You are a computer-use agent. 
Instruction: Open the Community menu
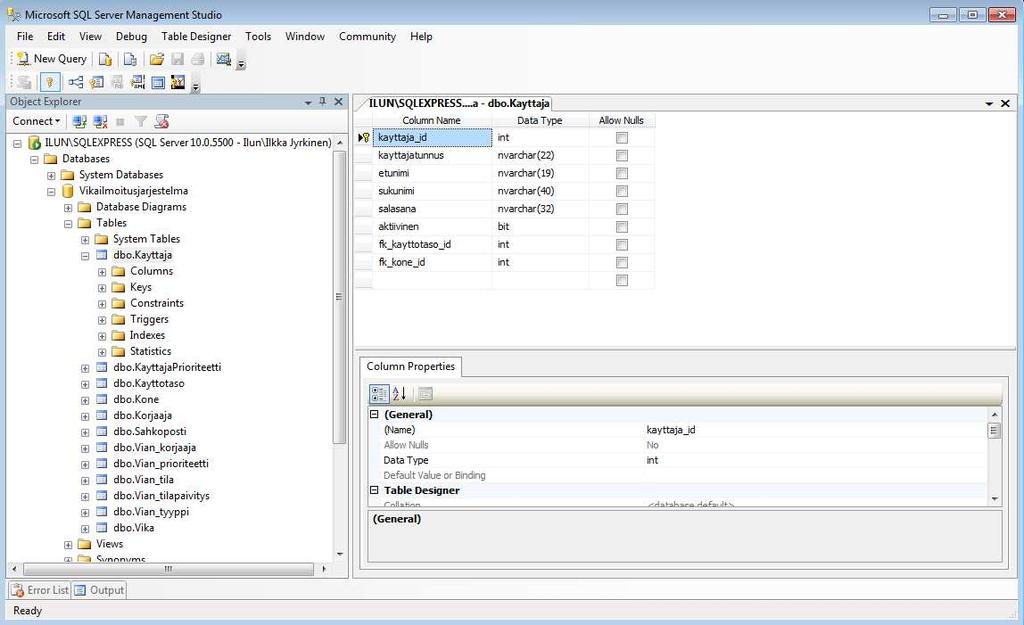coord(367,37)
